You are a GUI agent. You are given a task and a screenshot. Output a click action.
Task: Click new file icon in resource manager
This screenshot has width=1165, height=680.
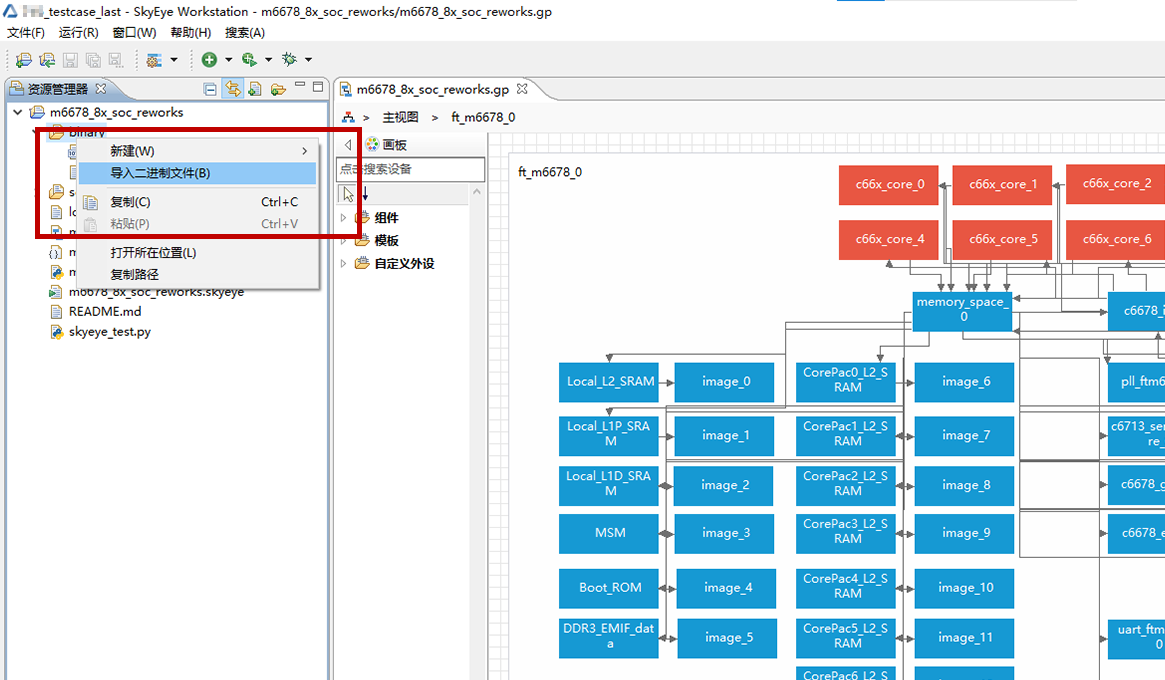click(255, 89)
